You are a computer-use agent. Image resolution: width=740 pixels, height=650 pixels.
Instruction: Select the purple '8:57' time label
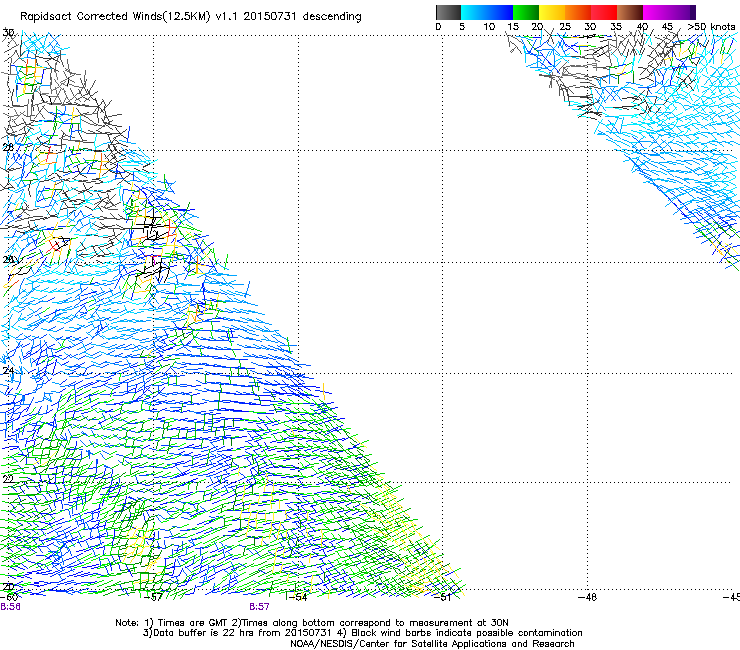tap(259, 607)
